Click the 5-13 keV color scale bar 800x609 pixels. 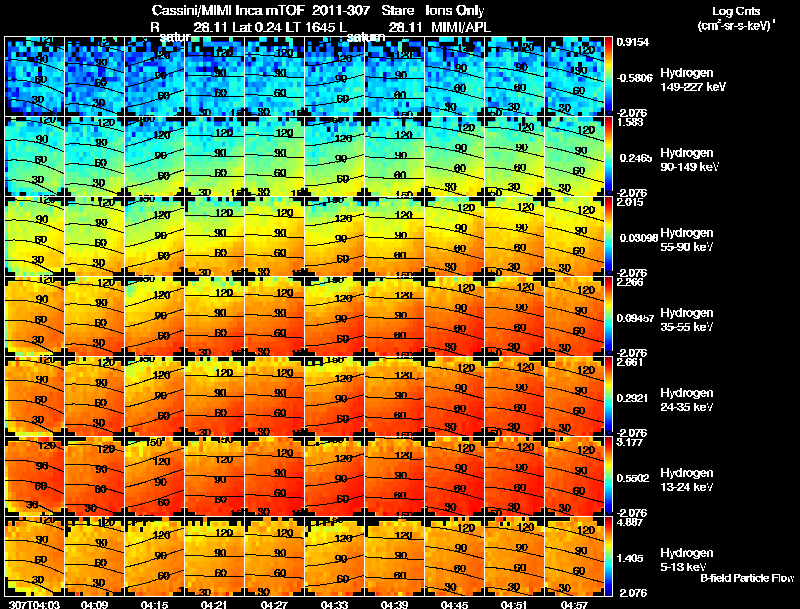click(x=608, y=557)
